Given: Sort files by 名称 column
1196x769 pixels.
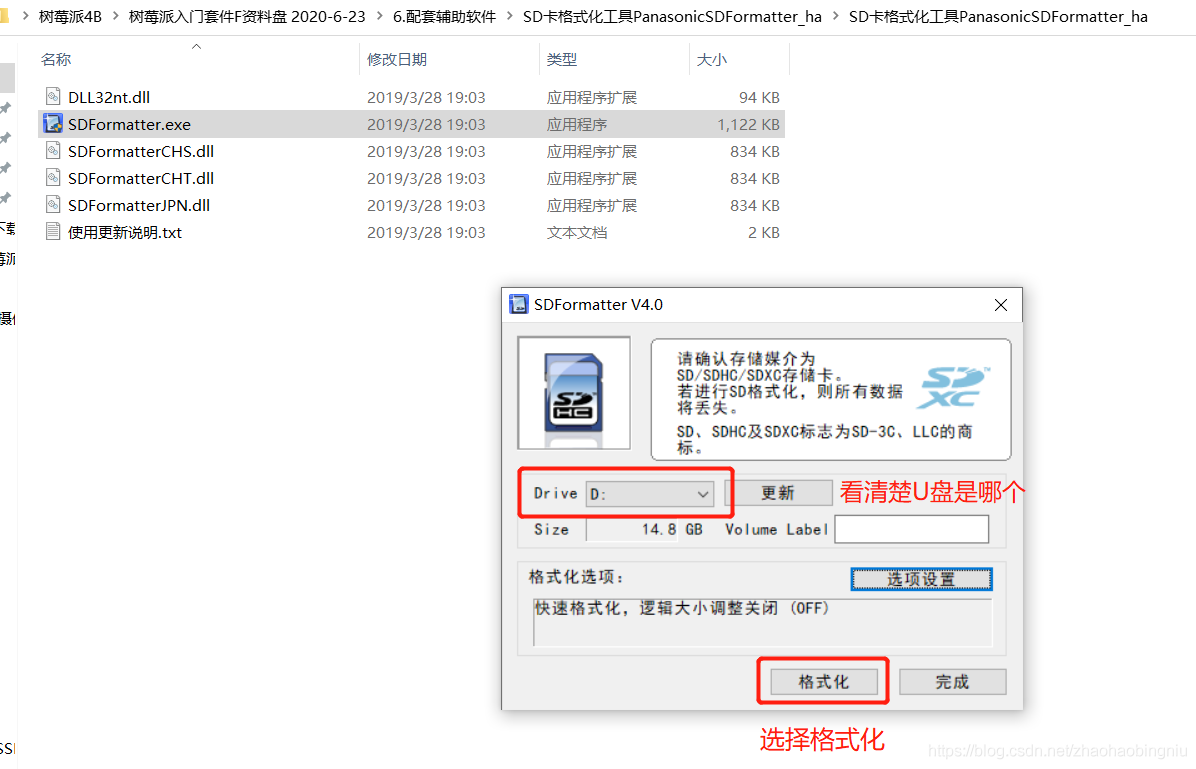Looking at the screenshot, I should pyautogui.click(x=56, y=60).
